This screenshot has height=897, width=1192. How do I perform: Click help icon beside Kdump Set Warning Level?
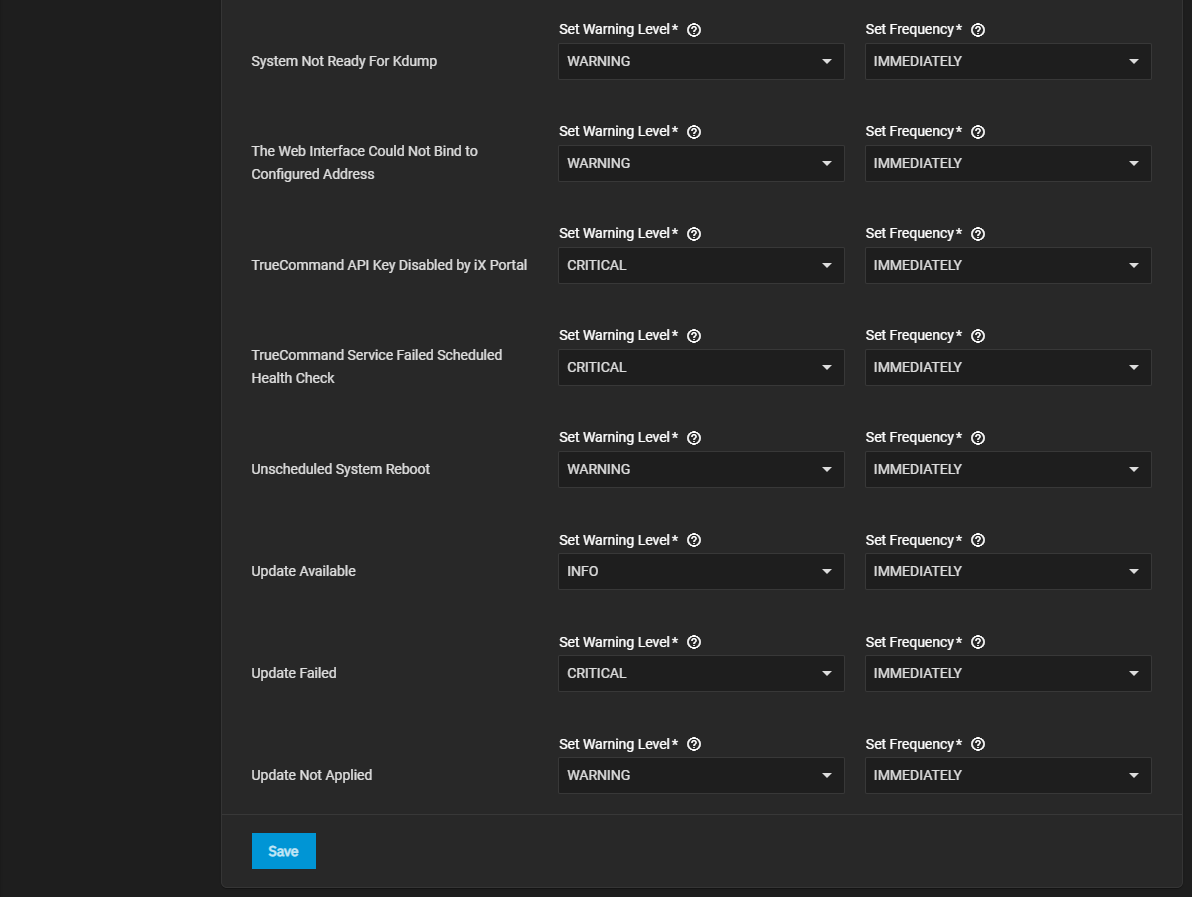click(694, 30)
